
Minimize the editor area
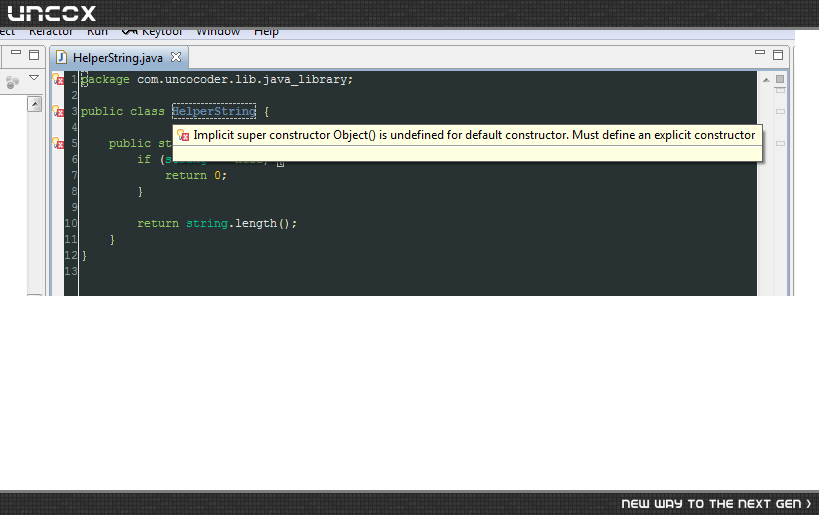pos(760,52)
